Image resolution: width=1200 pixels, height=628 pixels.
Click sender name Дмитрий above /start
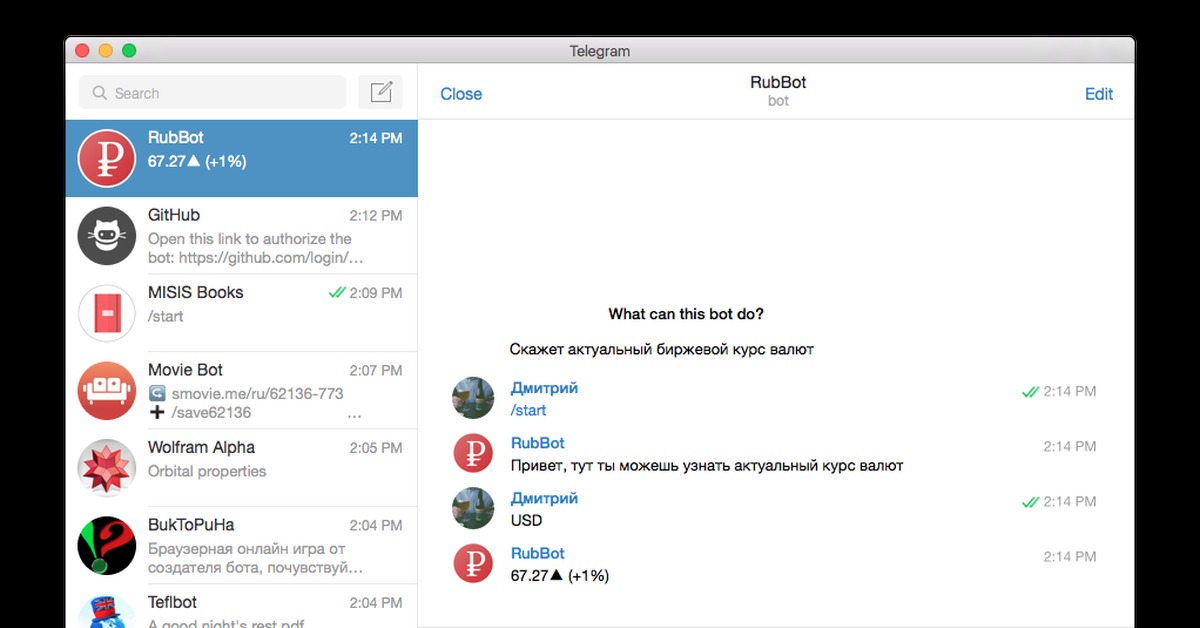[x=544, y=388]
